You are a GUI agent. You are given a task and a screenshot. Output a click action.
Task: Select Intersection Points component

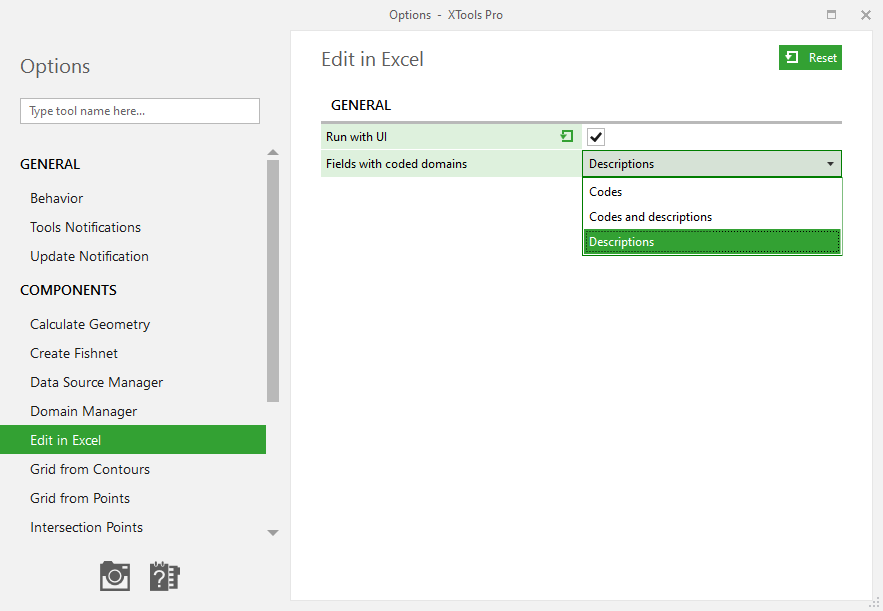click(x=86, y=527)
